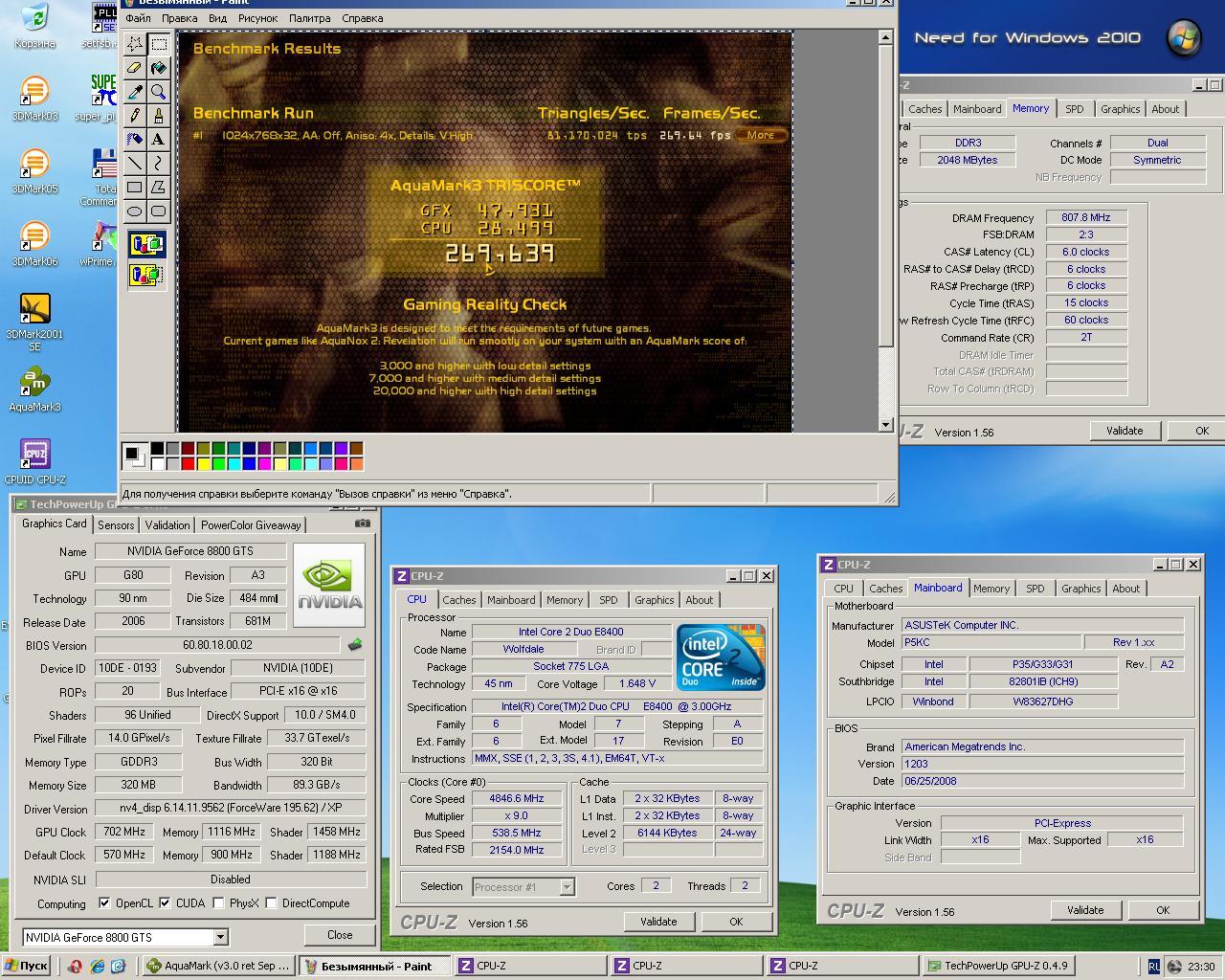Toggle the DirectCompute checkbox in GPU-Z
The image size is (1225, 980).
[x=272, y=902]
